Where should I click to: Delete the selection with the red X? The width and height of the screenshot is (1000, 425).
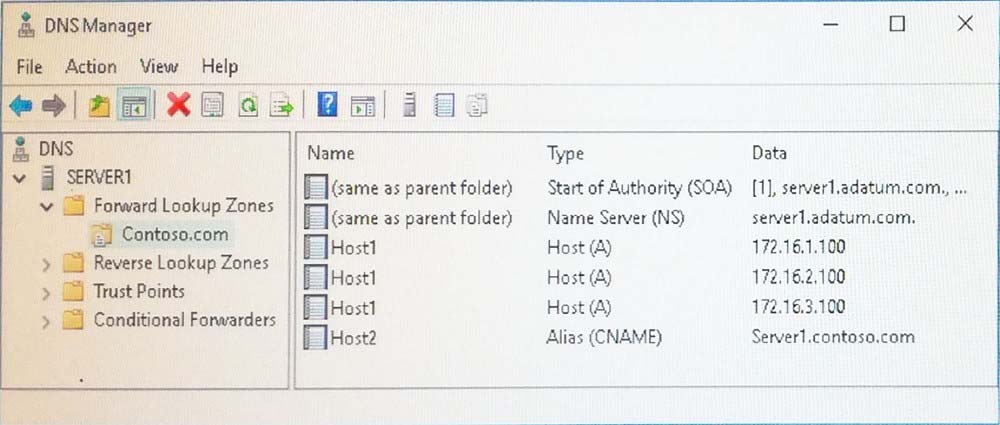(179, 105)
